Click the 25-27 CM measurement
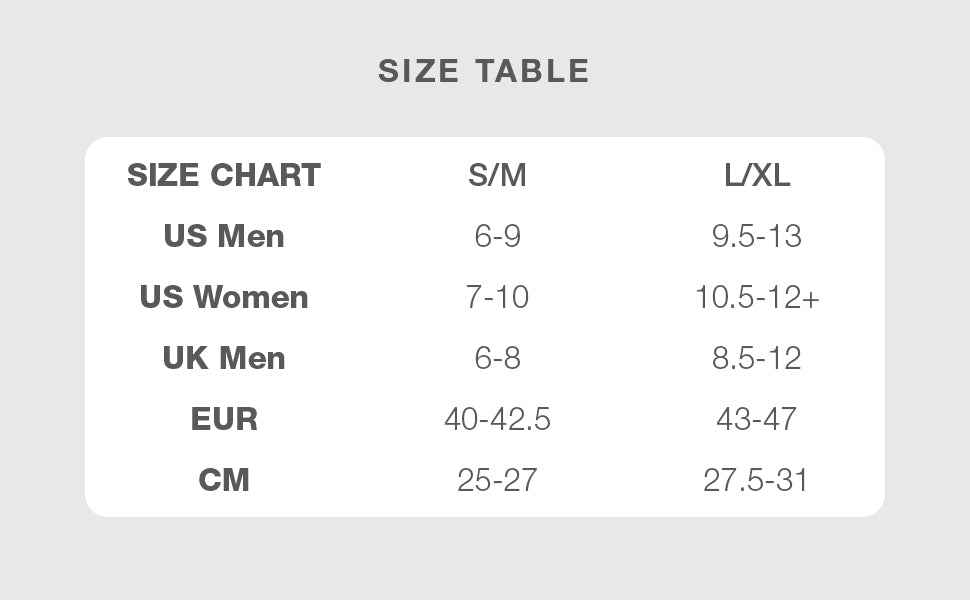 pos(497,480)
